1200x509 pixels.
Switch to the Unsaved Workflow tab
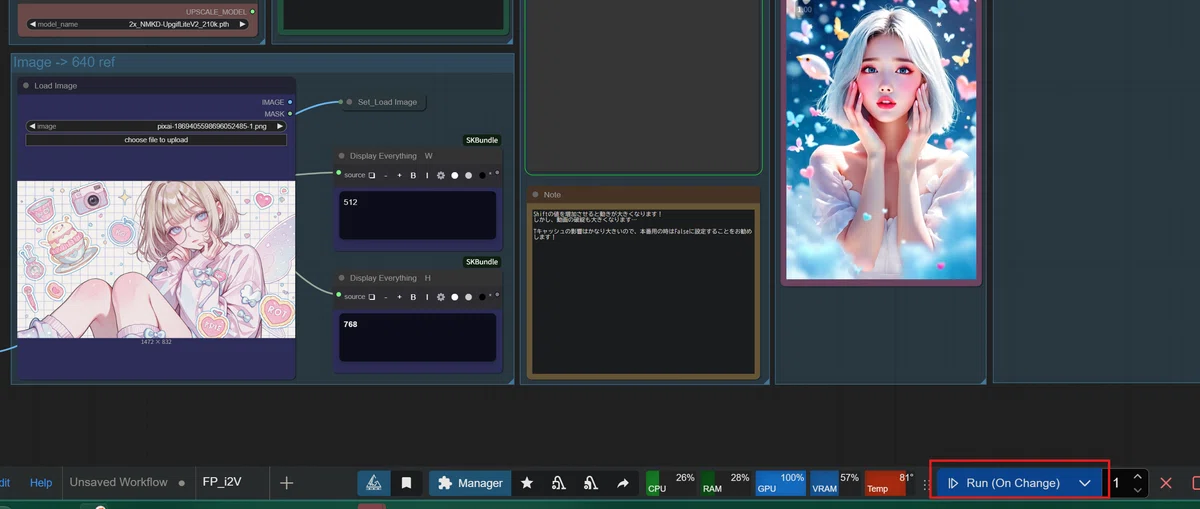click(118, 483)
